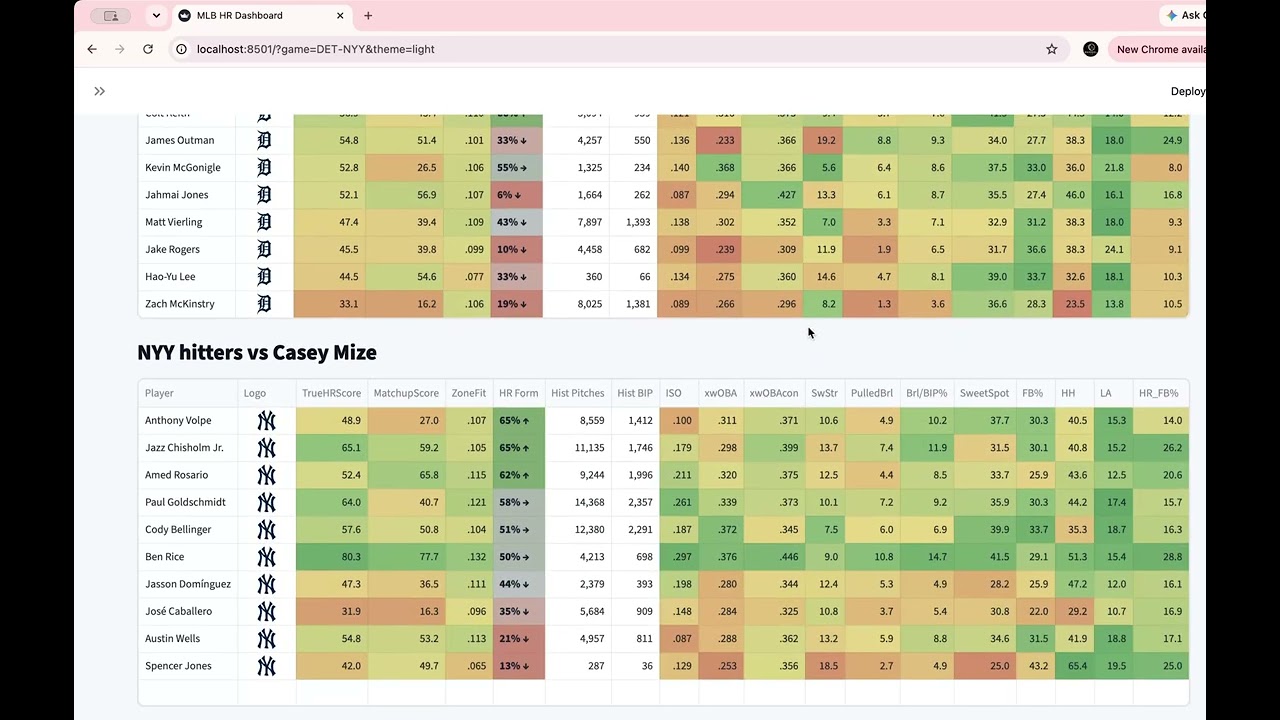
Task: Click the Tigers logo in Kevin McGonigle's row
Action: (264, 168)
